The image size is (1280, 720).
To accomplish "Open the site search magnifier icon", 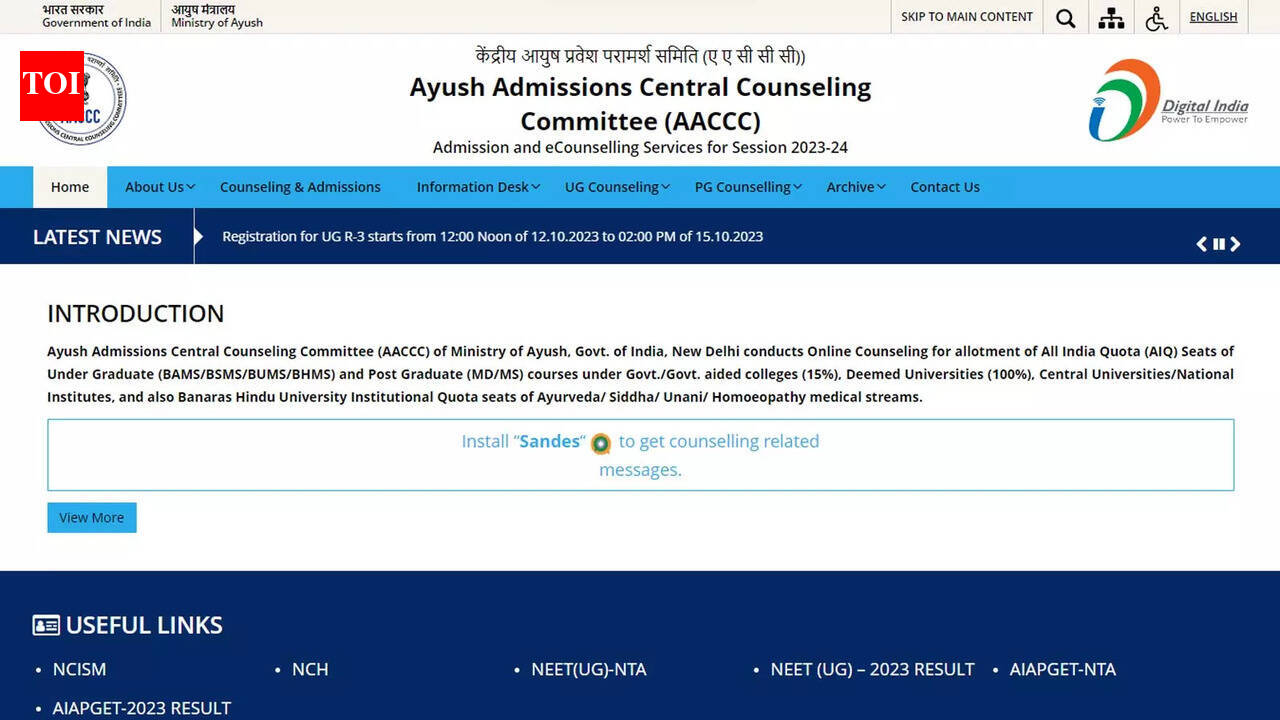I will click(x=1066, y=18).
